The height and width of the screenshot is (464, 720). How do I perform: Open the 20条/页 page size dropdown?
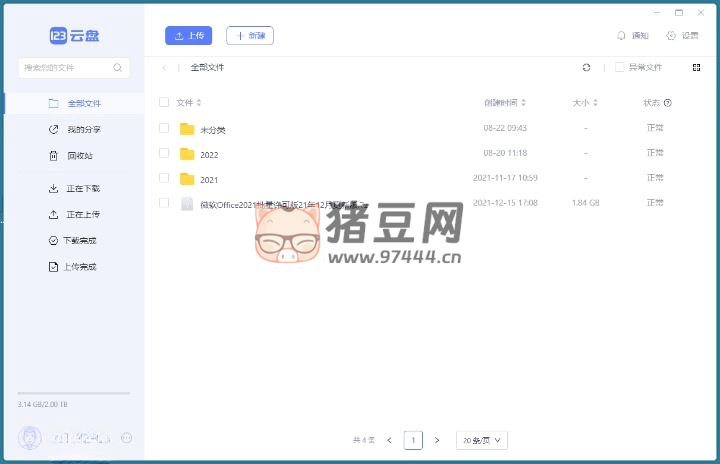click(482, 440)
